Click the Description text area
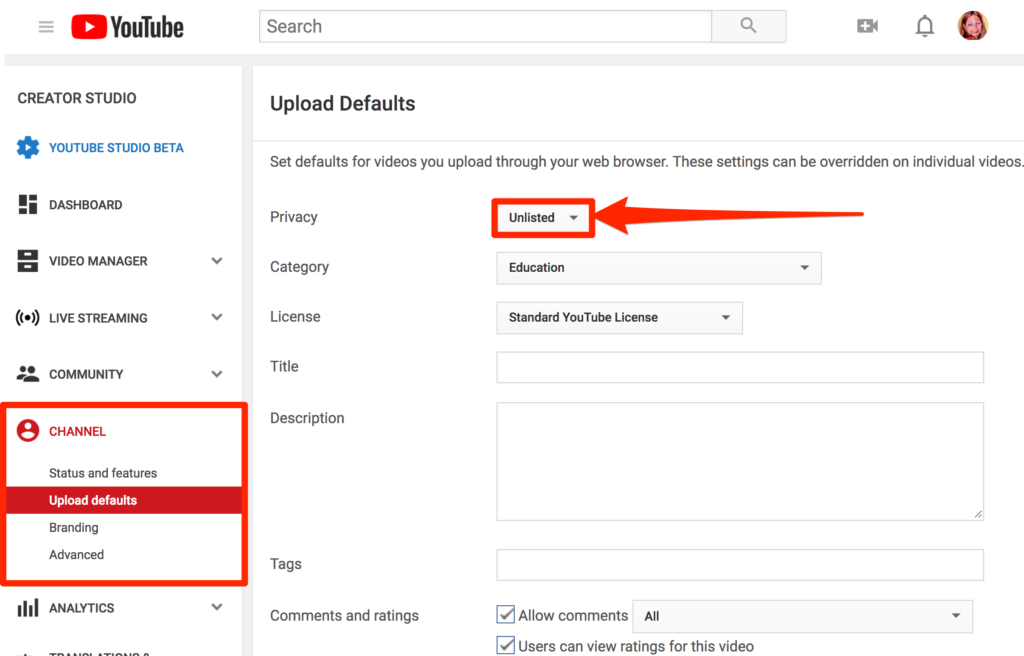 click(x=740, y=461)
